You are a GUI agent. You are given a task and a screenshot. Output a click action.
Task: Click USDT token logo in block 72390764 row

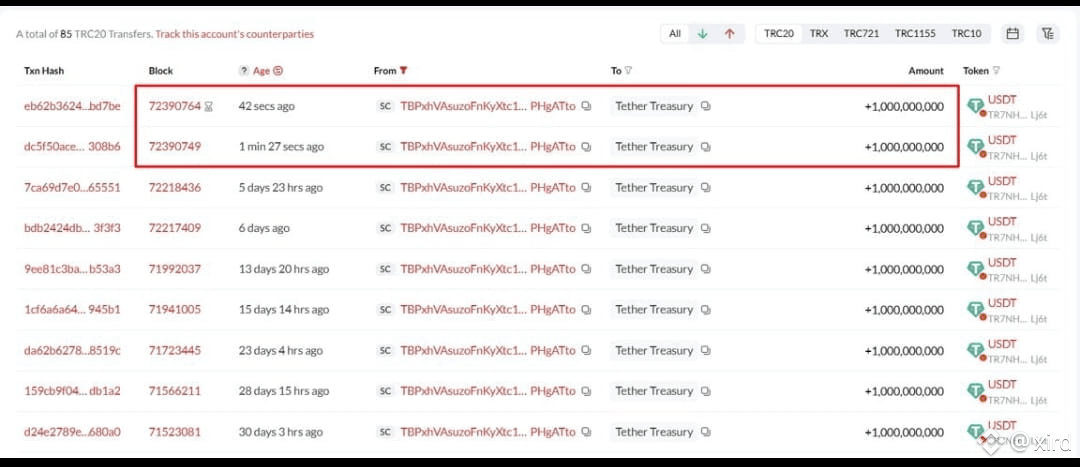click(x=976, y=107)
